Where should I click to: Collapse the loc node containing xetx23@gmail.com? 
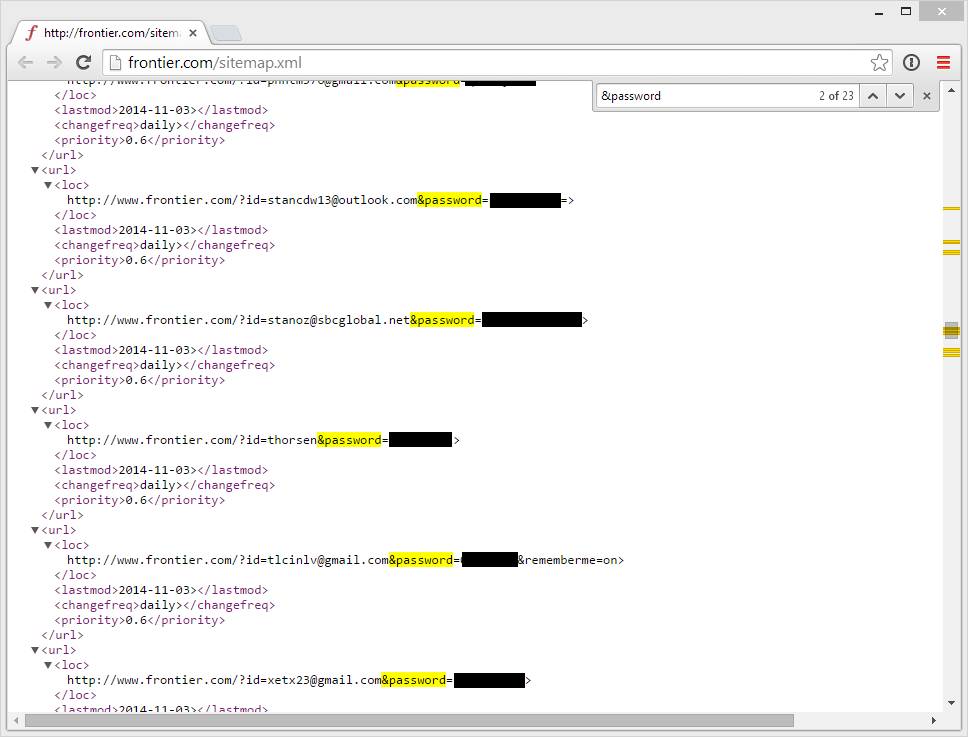[x=48, y=665]
